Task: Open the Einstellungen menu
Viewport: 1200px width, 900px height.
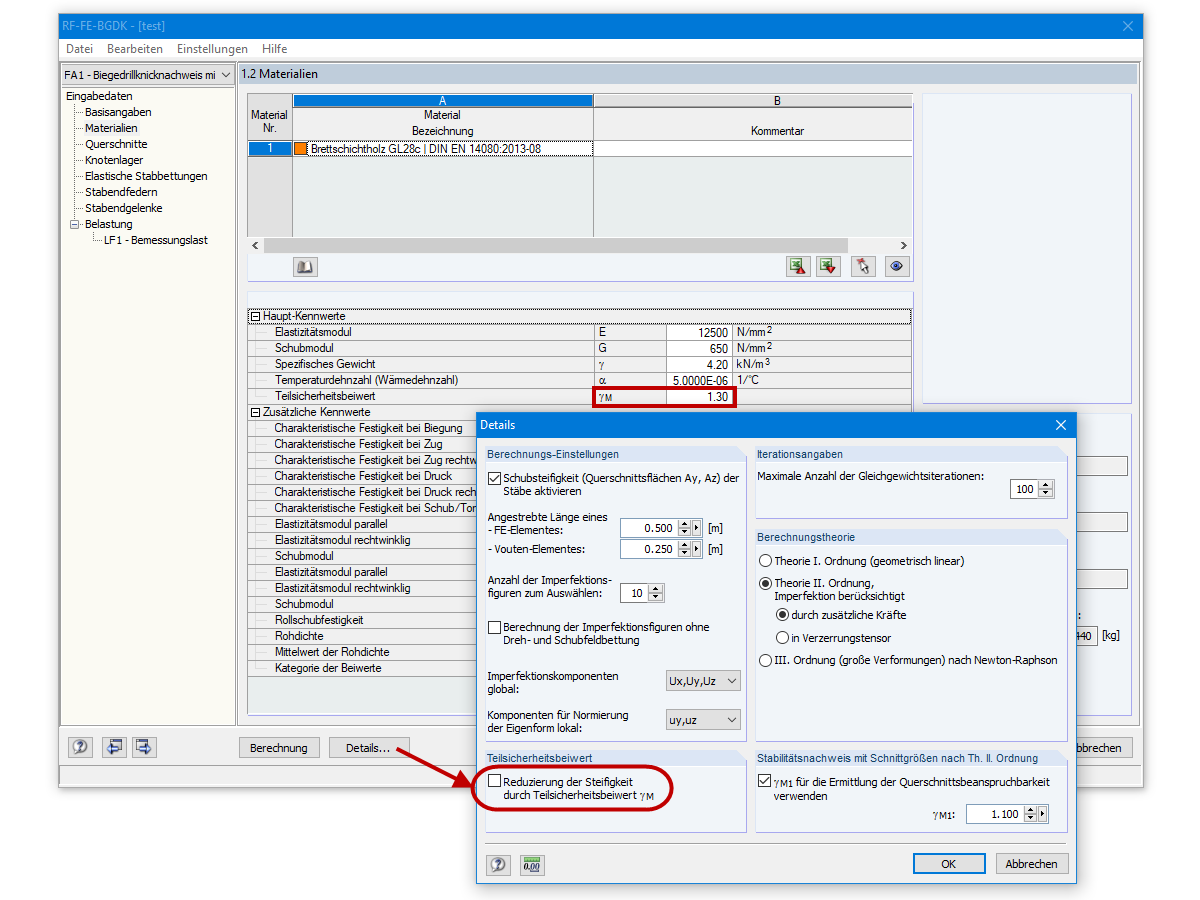Action: [211, 48]
